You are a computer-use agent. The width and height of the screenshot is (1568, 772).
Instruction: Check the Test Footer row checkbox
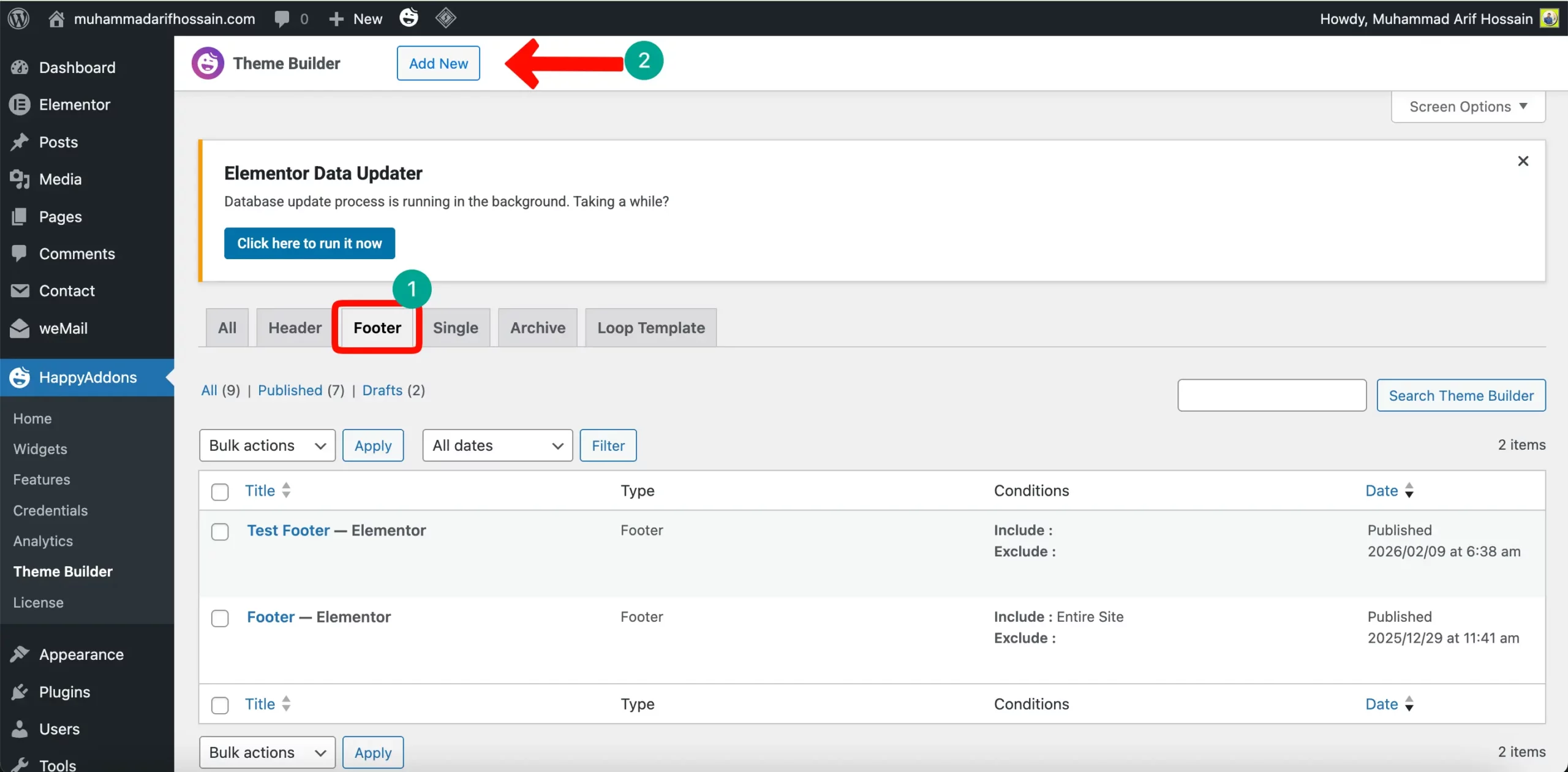[x=220, y=531]
